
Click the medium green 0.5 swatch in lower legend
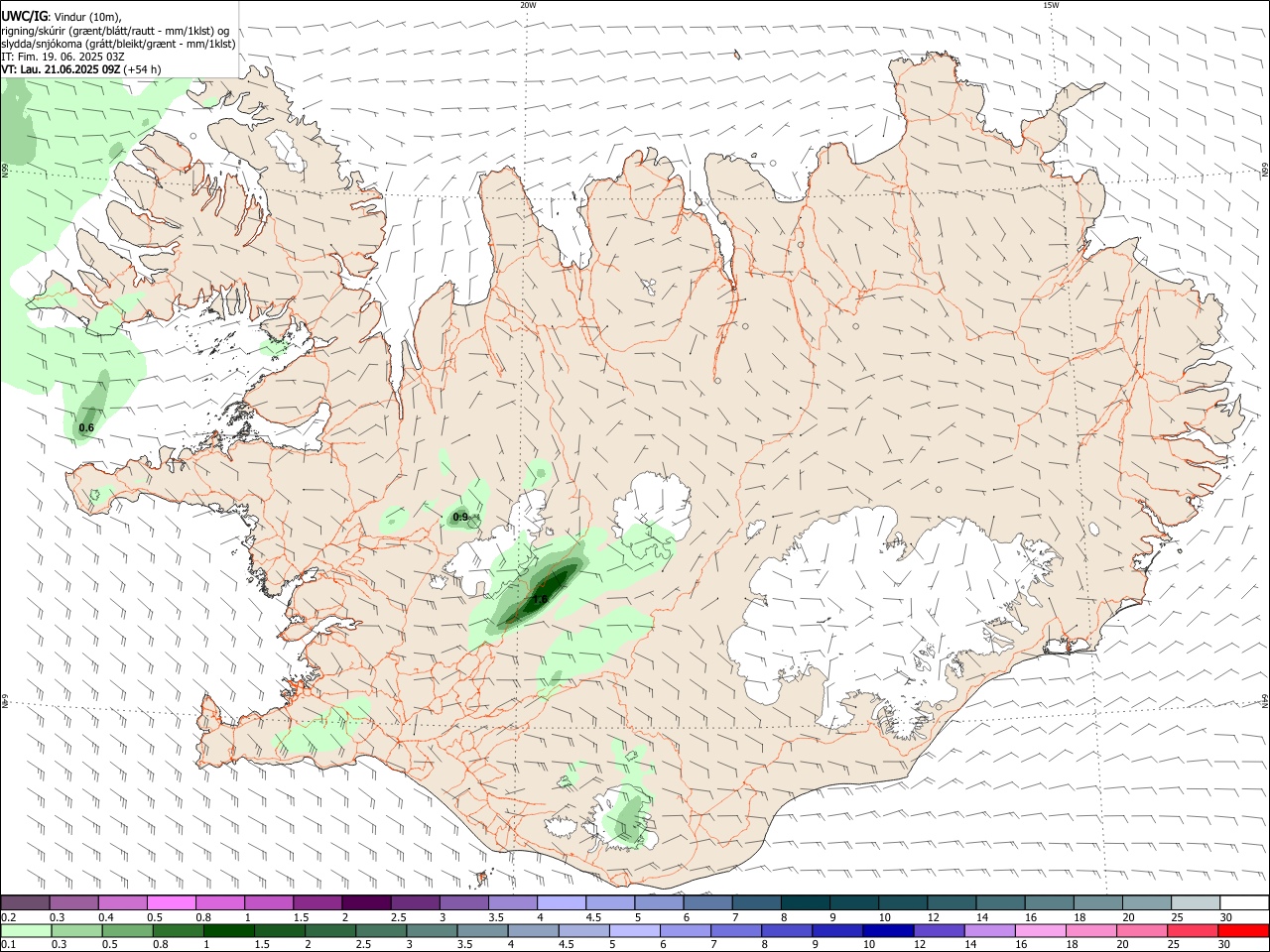(x=127, y=930)
